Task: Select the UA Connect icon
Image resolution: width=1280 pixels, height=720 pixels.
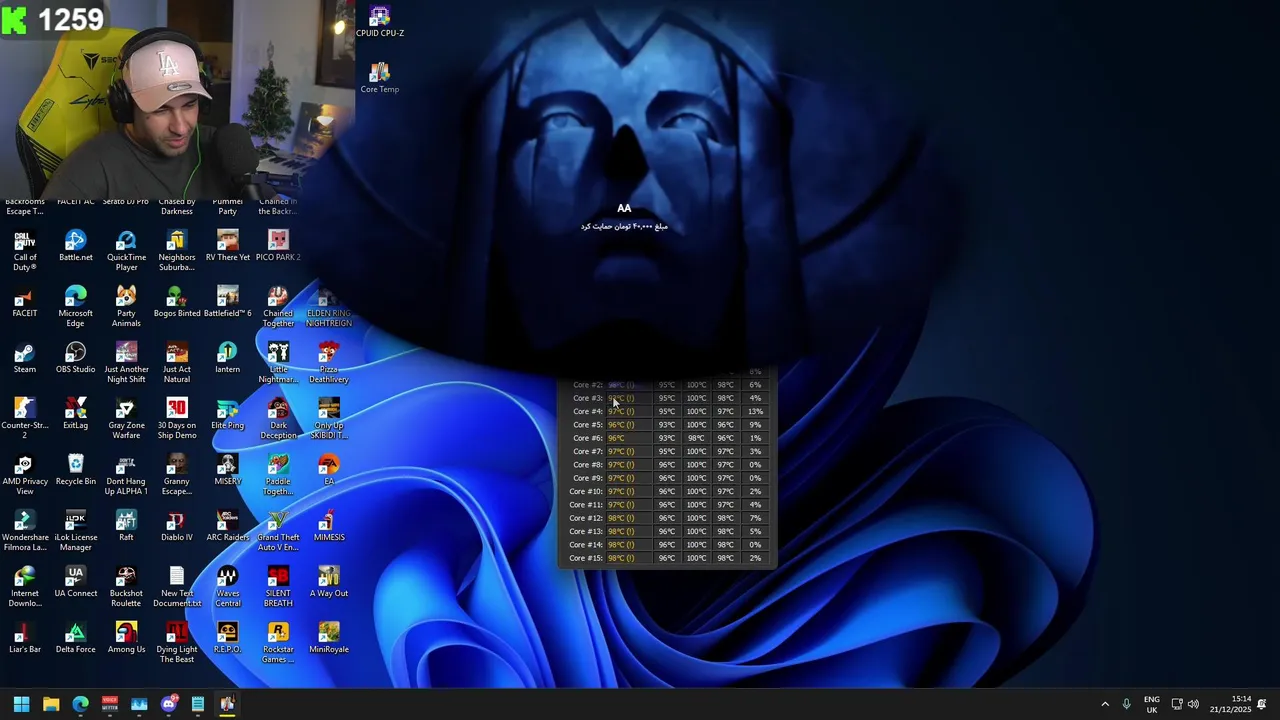Action: tap(75, 582)
